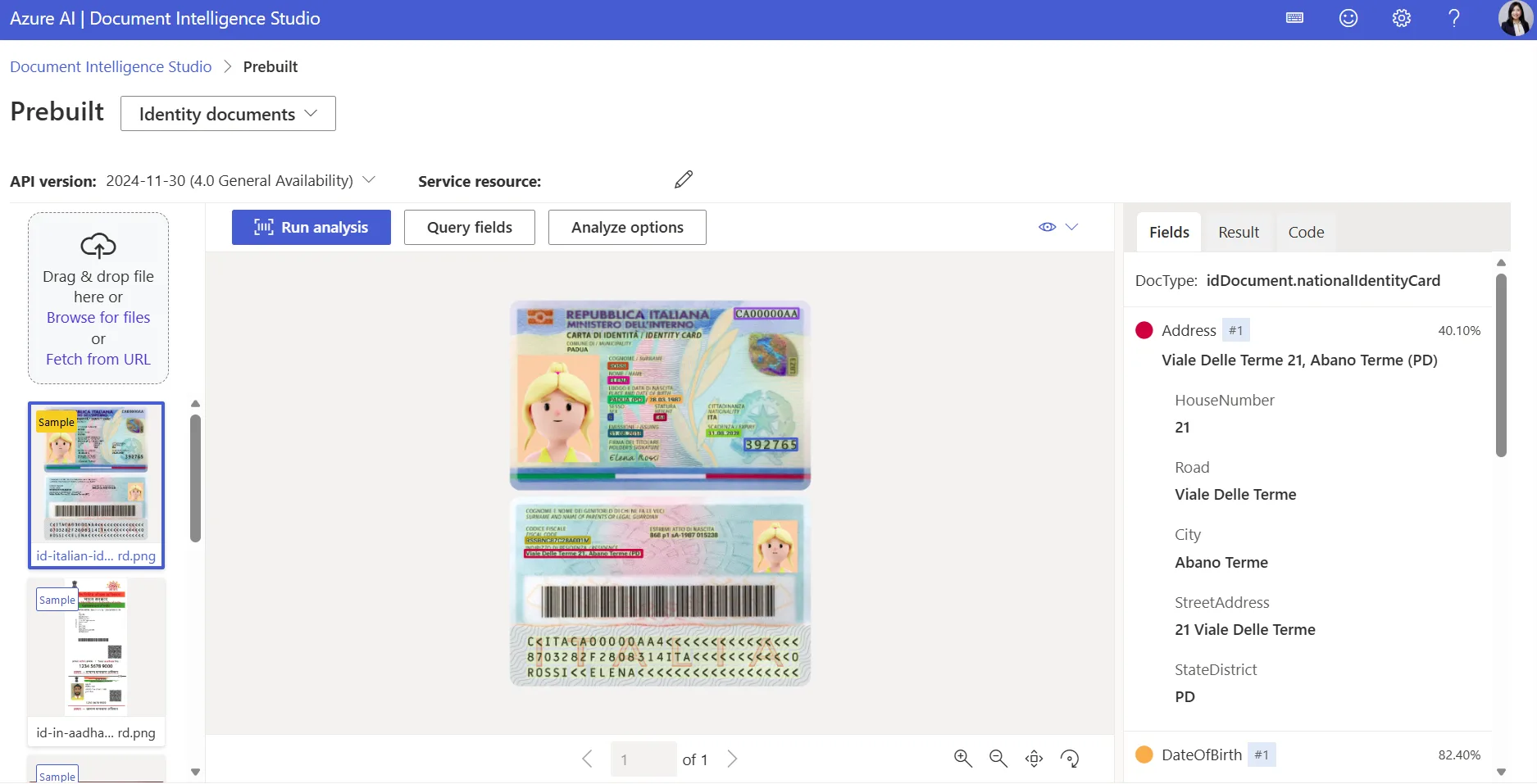This screenshot has height=784, width=1537.
Task: Click the 'idDocument.nationalIdentityCard' DocType value
Action: (x=1323, y=280)
